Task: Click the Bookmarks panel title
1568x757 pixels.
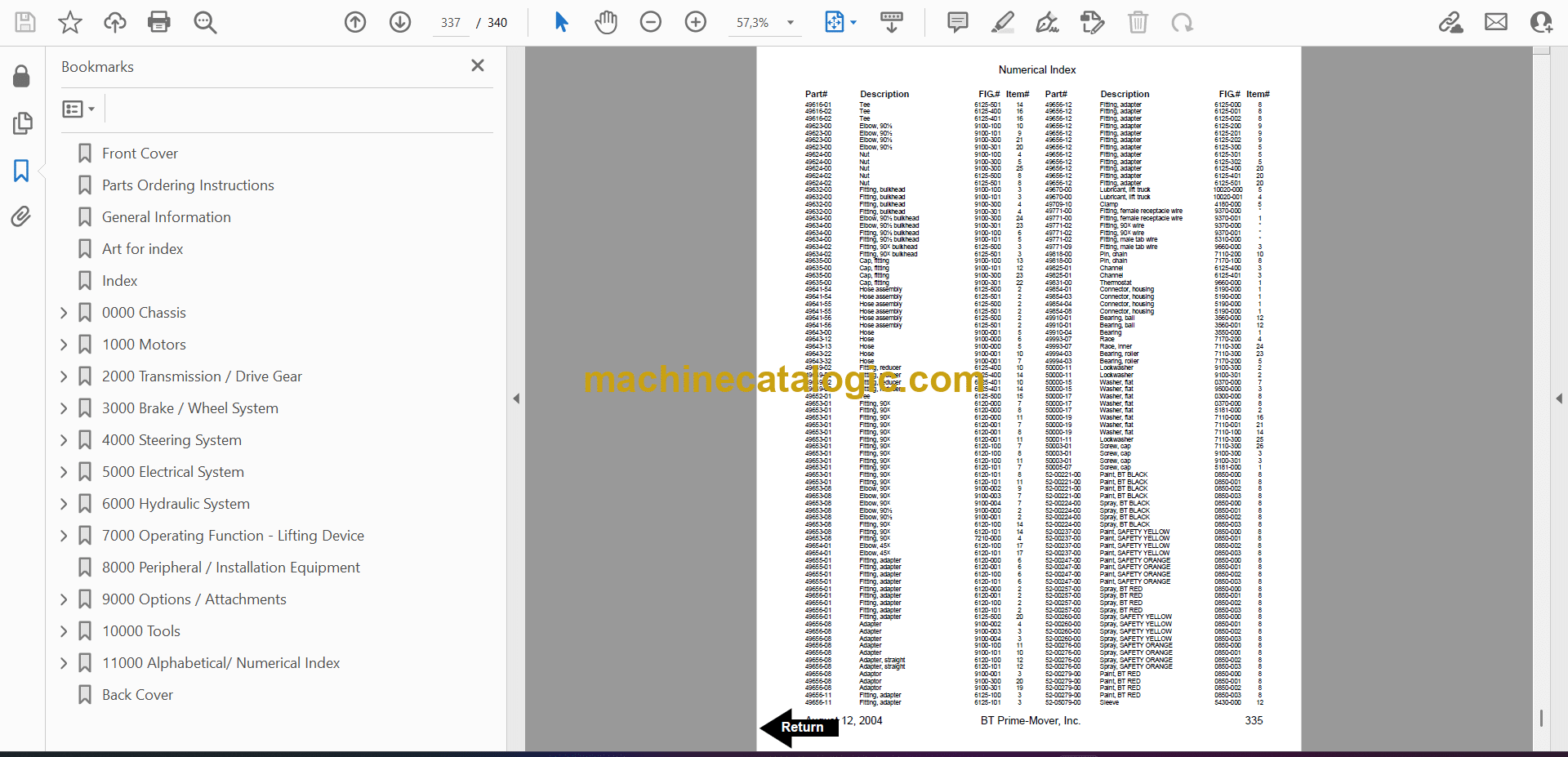Action: (97, 67)
